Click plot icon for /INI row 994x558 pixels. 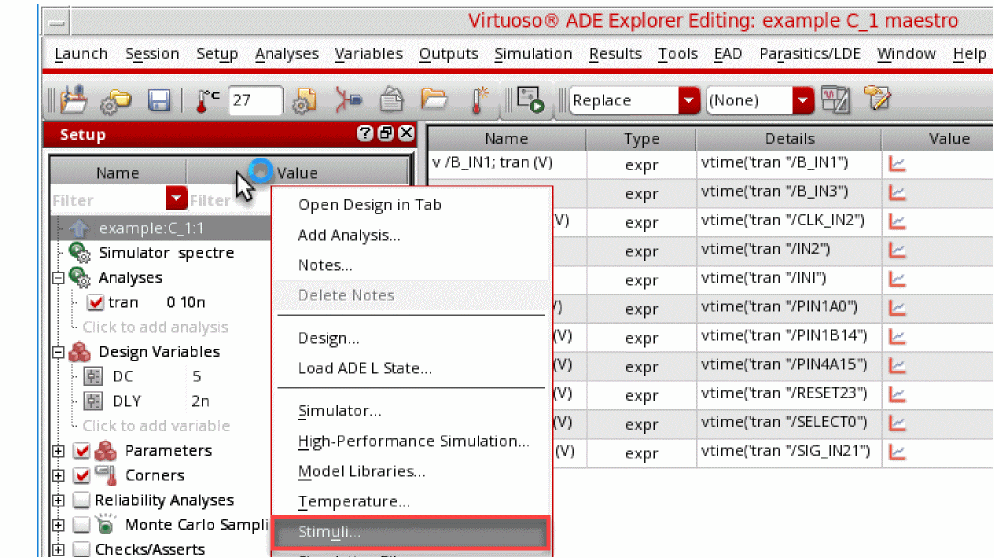(x=897, y=280)
